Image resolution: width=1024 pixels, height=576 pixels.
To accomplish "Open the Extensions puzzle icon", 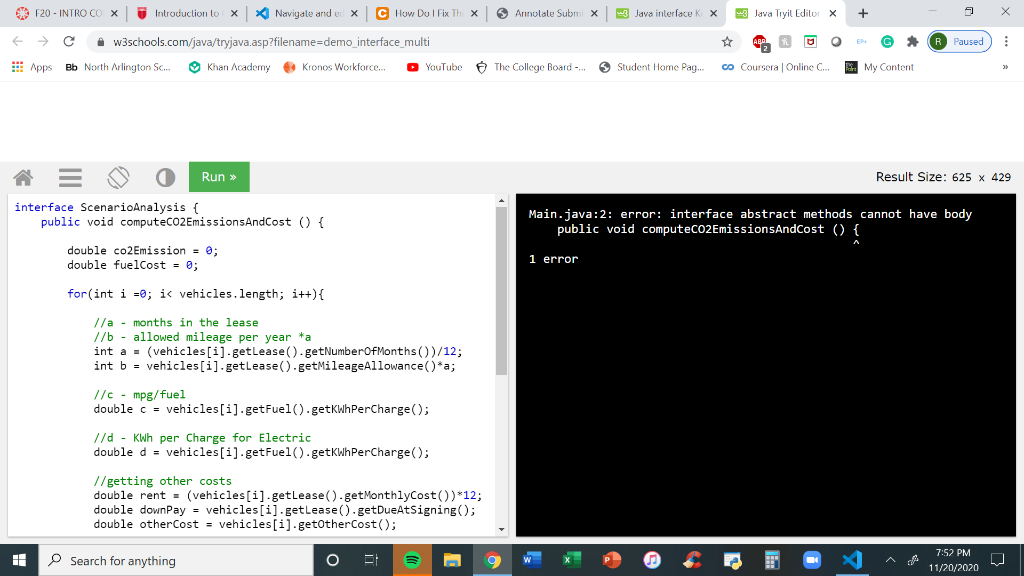I will (x=912, y=42).
